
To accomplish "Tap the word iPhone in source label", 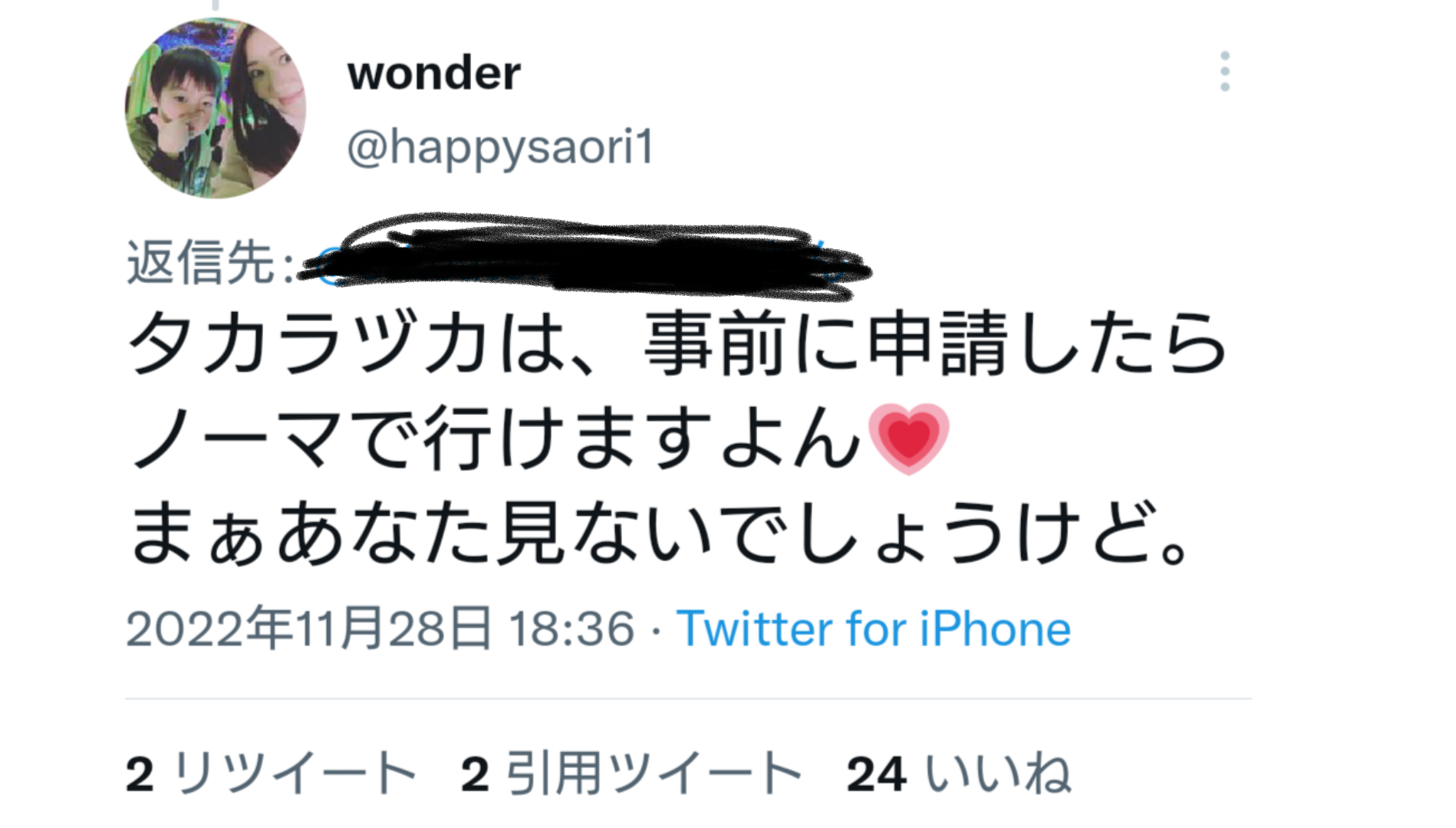I will tap(995, 629).
